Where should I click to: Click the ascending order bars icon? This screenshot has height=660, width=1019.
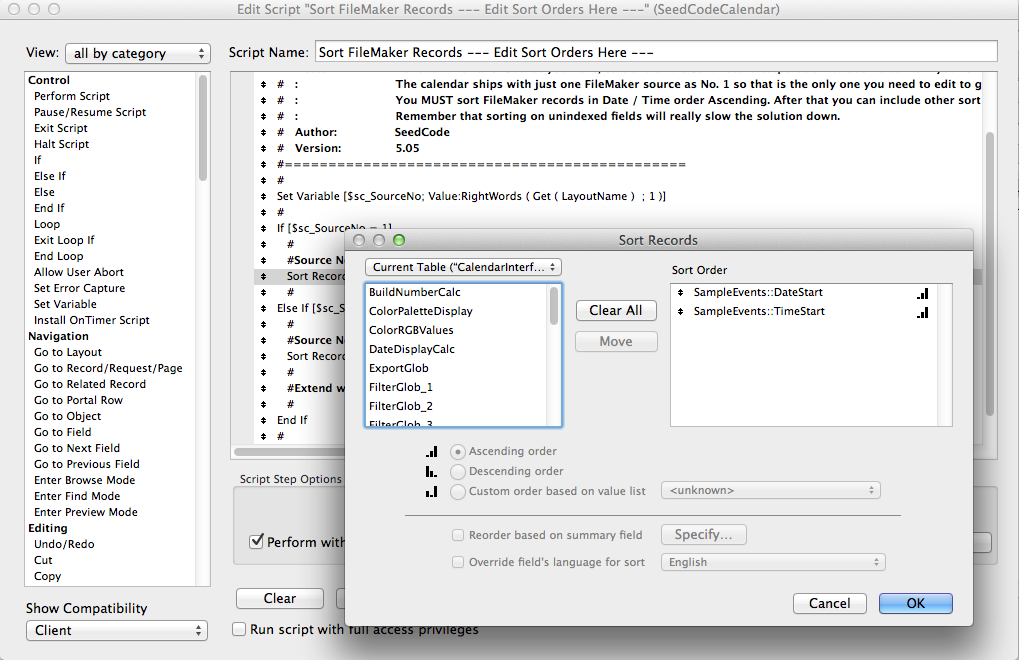(432, 452)
